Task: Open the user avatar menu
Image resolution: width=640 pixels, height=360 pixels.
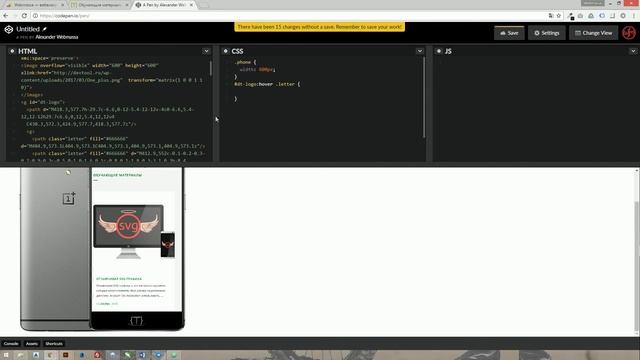Action: tap(629, 33)
